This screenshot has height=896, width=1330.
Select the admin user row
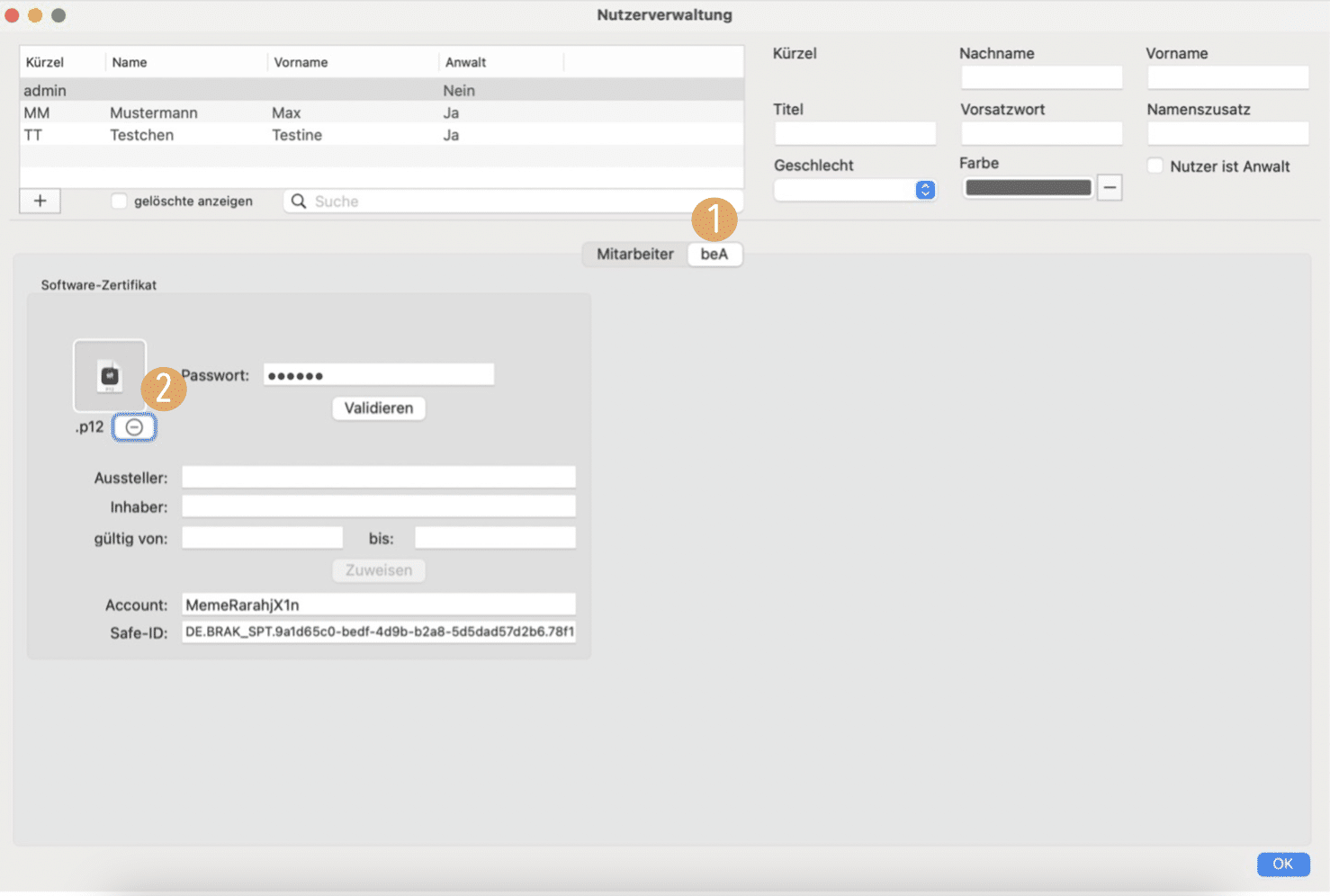[382, 90]
